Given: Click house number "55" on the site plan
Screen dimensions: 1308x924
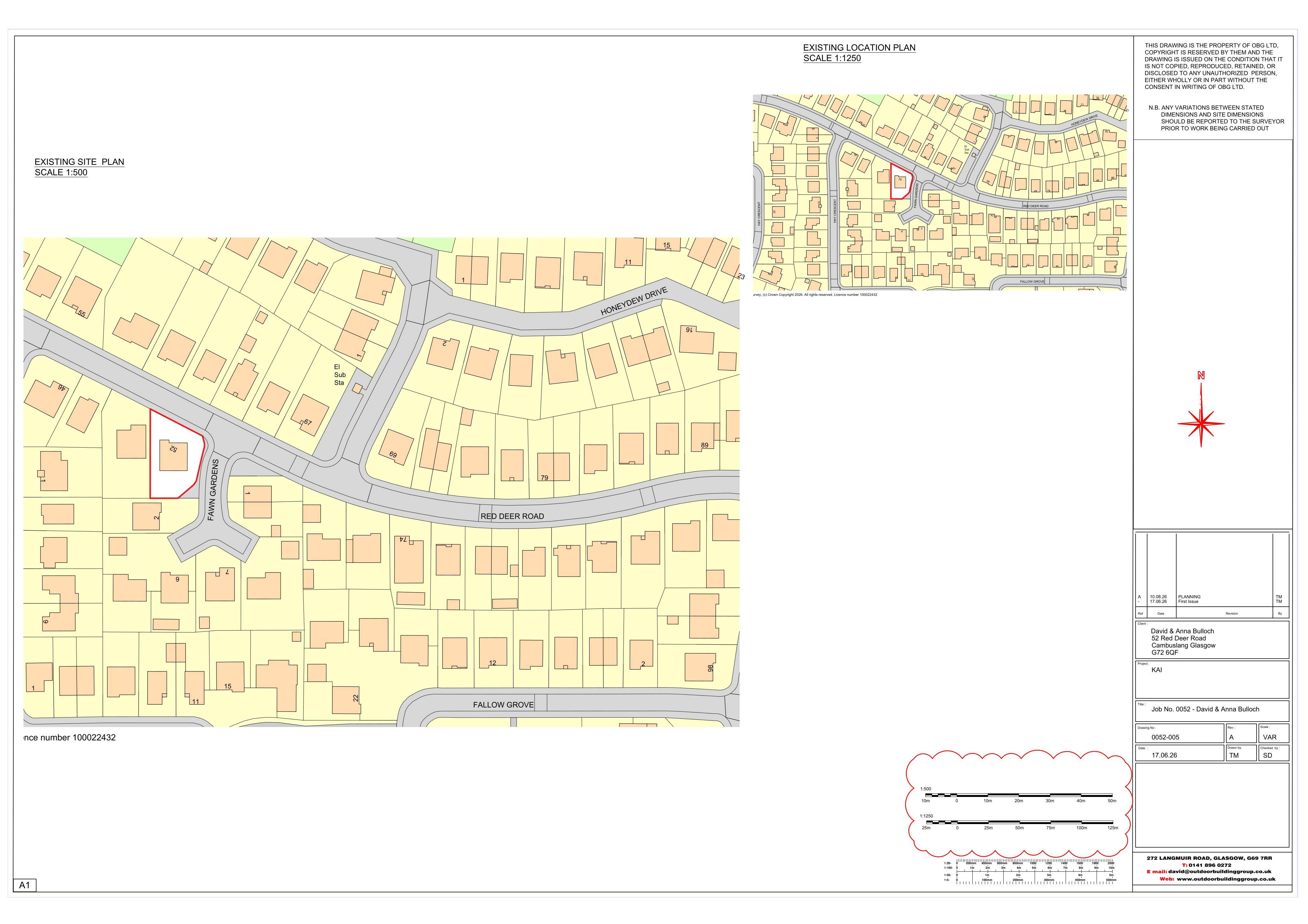Looking at the screenshot, I should click(81, 314).
